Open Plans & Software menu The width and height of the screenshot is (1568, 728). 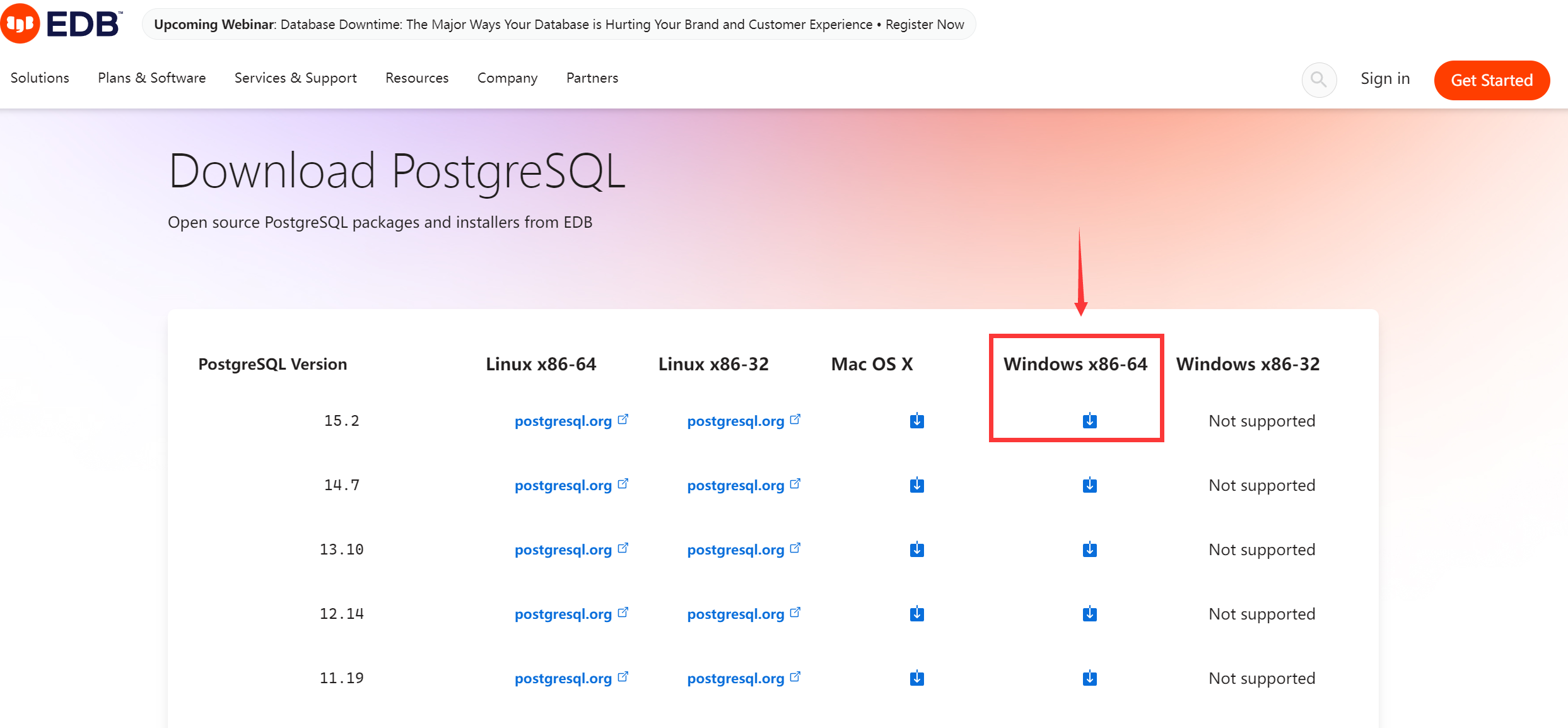coord(152,78)
